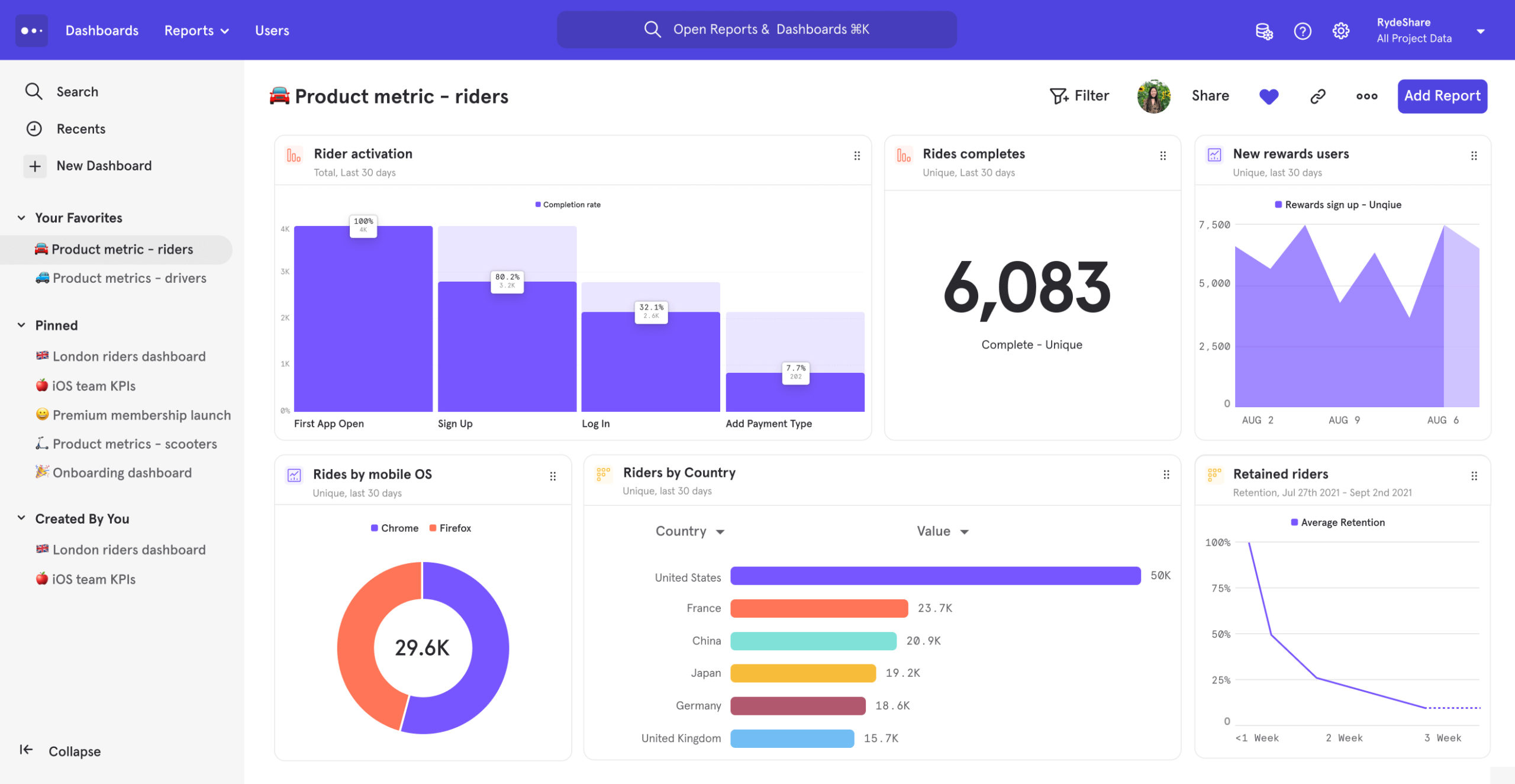Open Recents from the sidebar
1515x784 pixels.
[x=81, y=128]
